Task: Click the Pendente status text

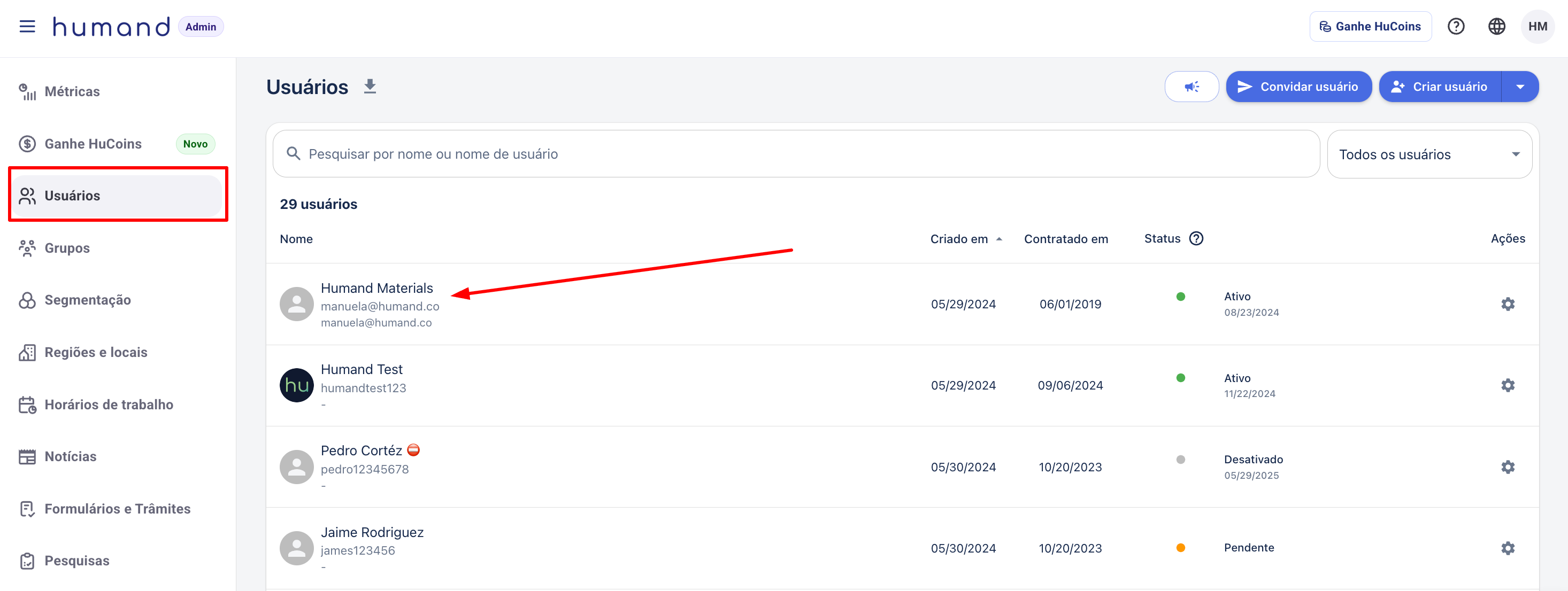Action: click(x=1249, y=548)
